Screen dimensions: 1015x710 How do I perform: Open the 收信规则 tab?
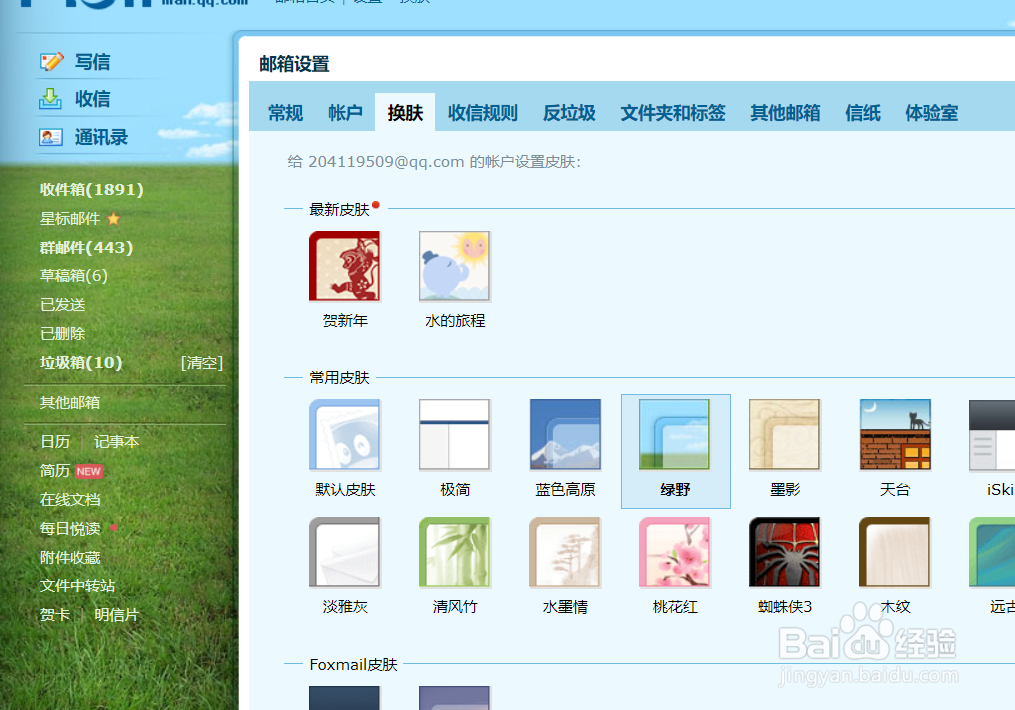click(x=483, y=113)
